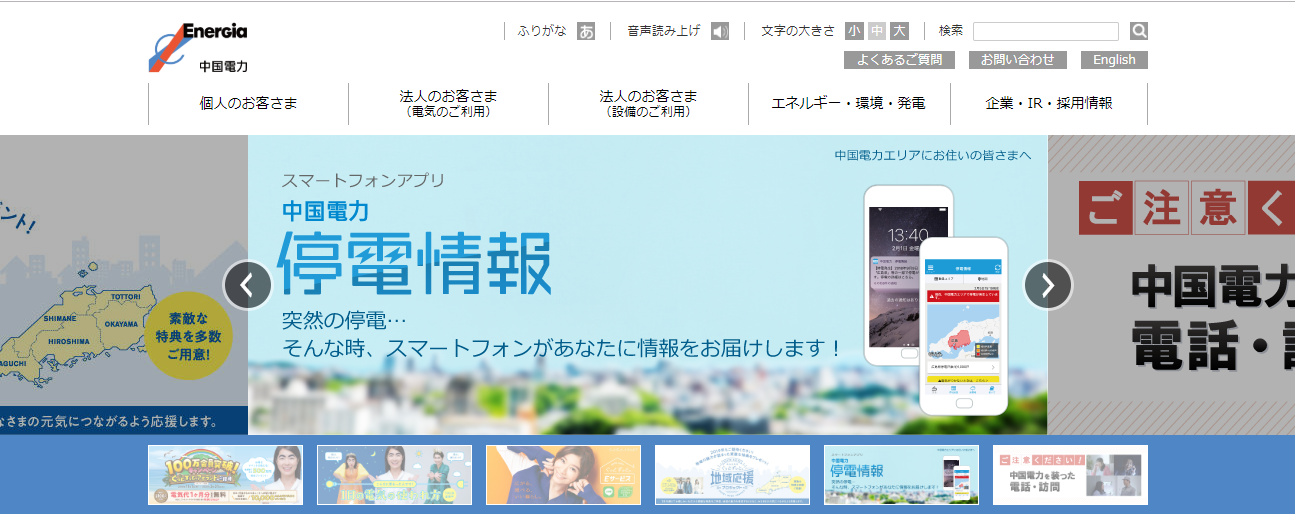Open 法人のお客さま(電気のご利用) menu
This screenshot has height=514, width=1295.
tap(448, 103)
